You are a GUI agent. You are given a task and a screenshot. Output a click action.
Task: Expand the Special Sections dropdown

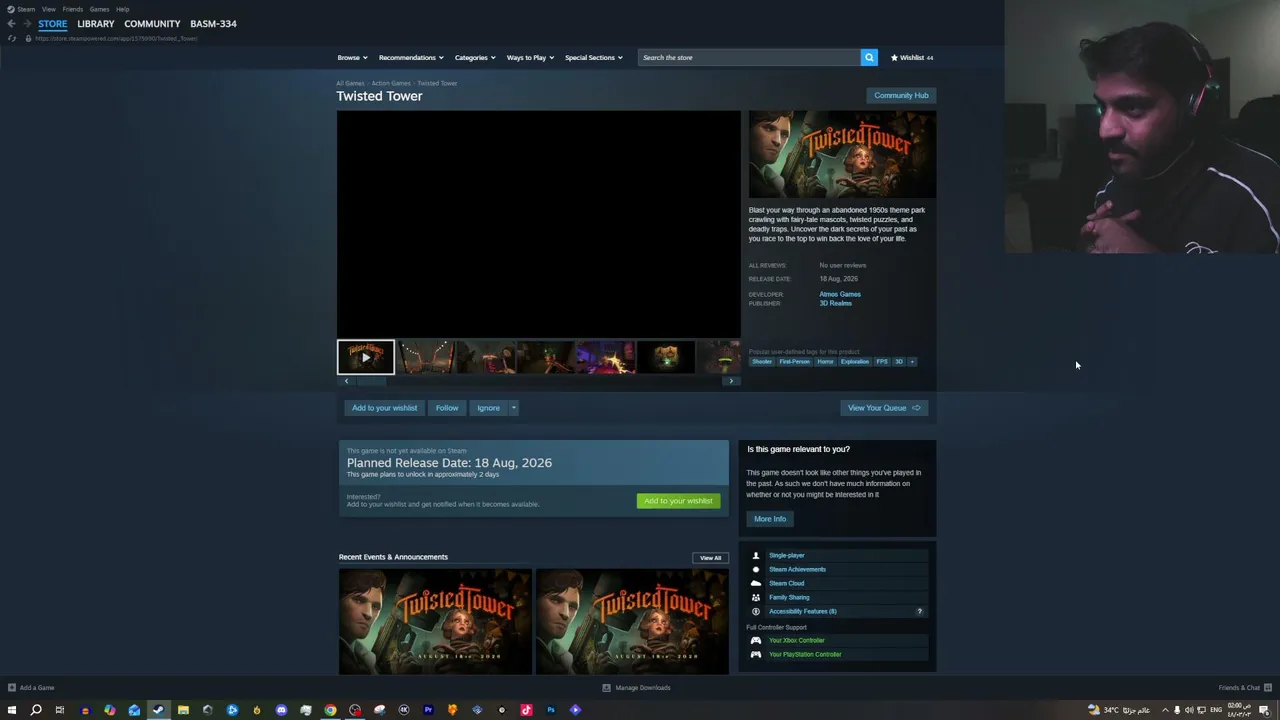tap(594, 58)
